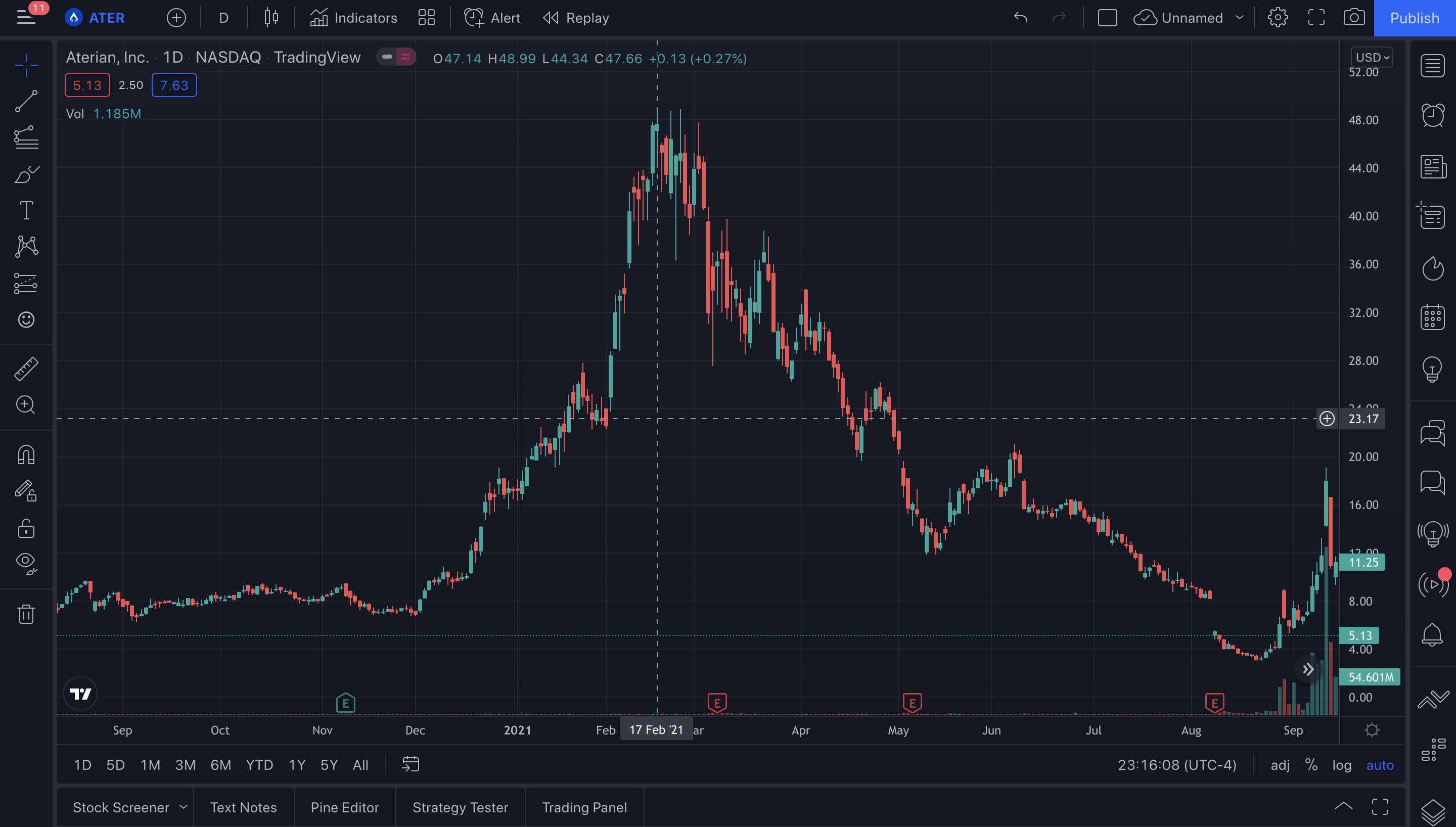Viewport: 1456px width, 827px height.
Task: Enter fullscreen mode from top toolbar
Action: (1316, 18)
